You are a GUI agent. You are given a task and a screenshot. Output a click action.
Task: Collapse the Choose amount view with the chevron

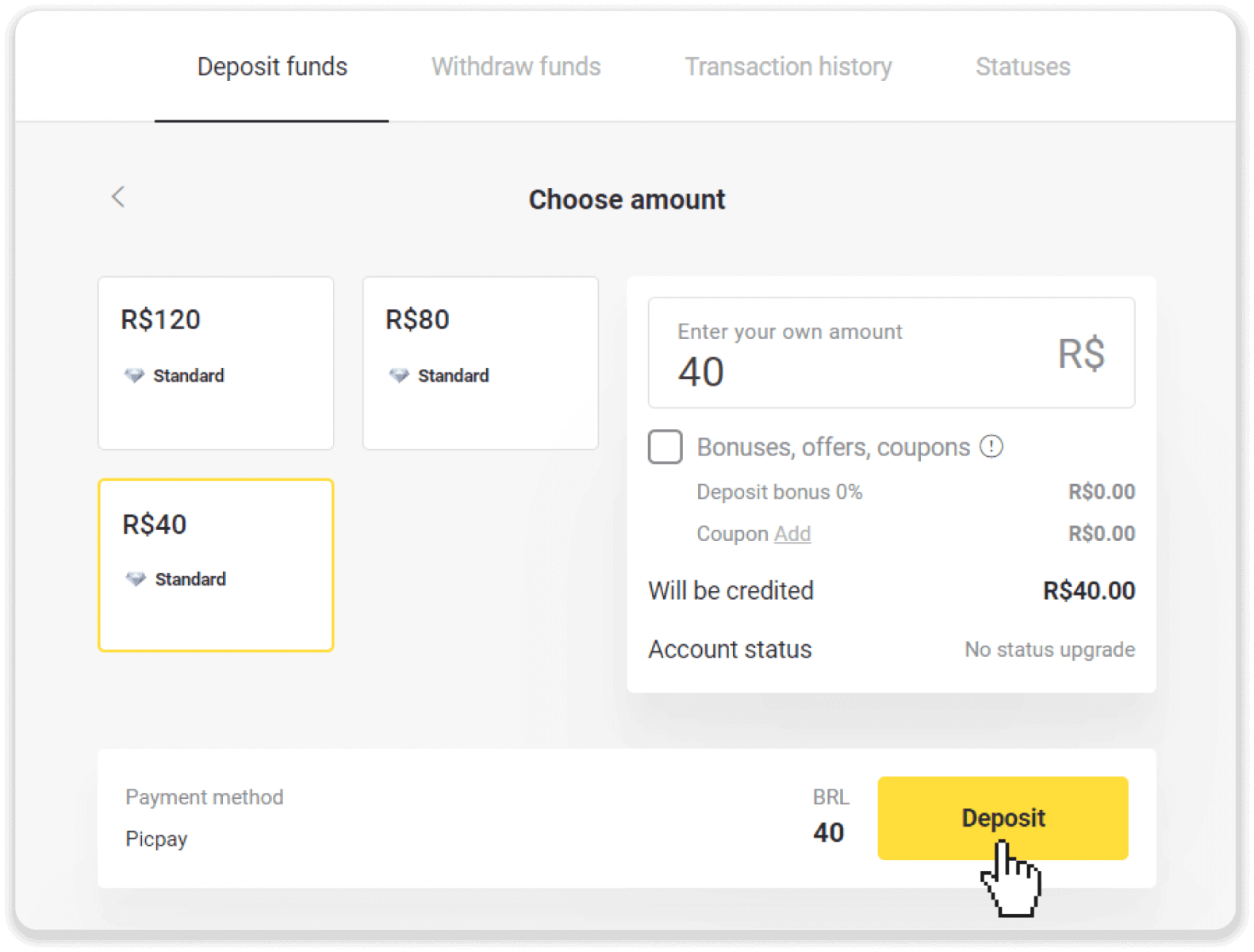[118, 198]
